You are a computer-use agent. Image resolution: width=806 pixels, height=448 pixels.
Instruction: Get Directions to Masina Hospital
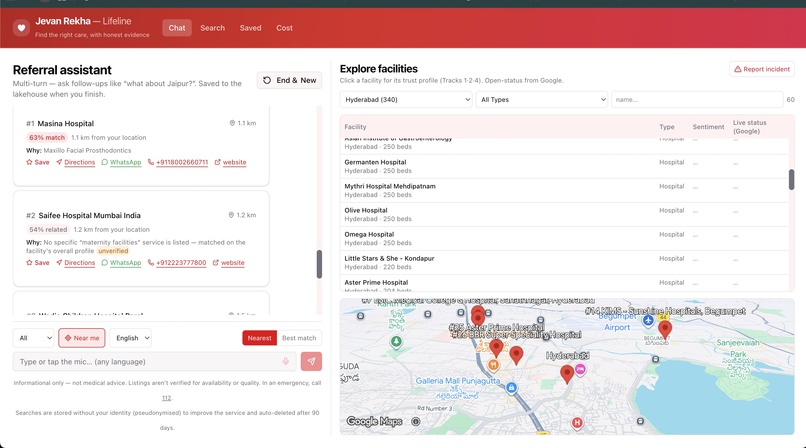tap(76, 162)
